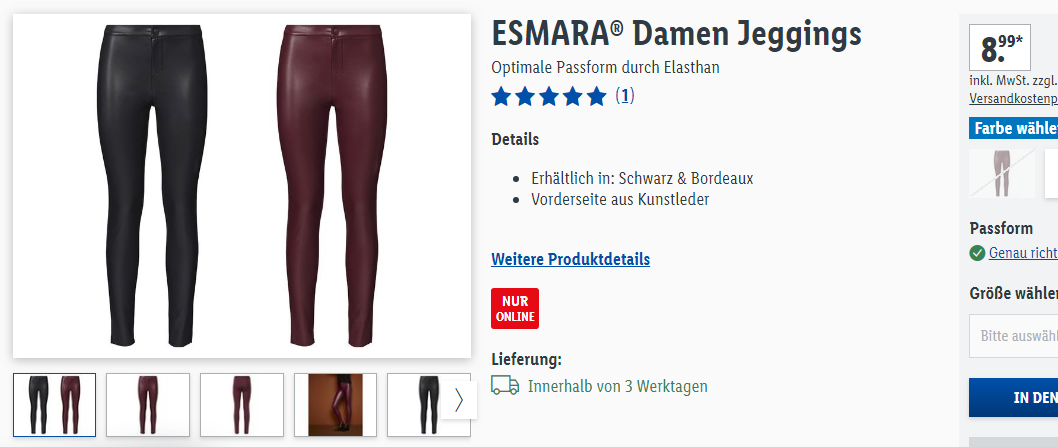Select the model photo thumbnail
The height and width of the screenshot is (447, 1058).
coord(335,405)
